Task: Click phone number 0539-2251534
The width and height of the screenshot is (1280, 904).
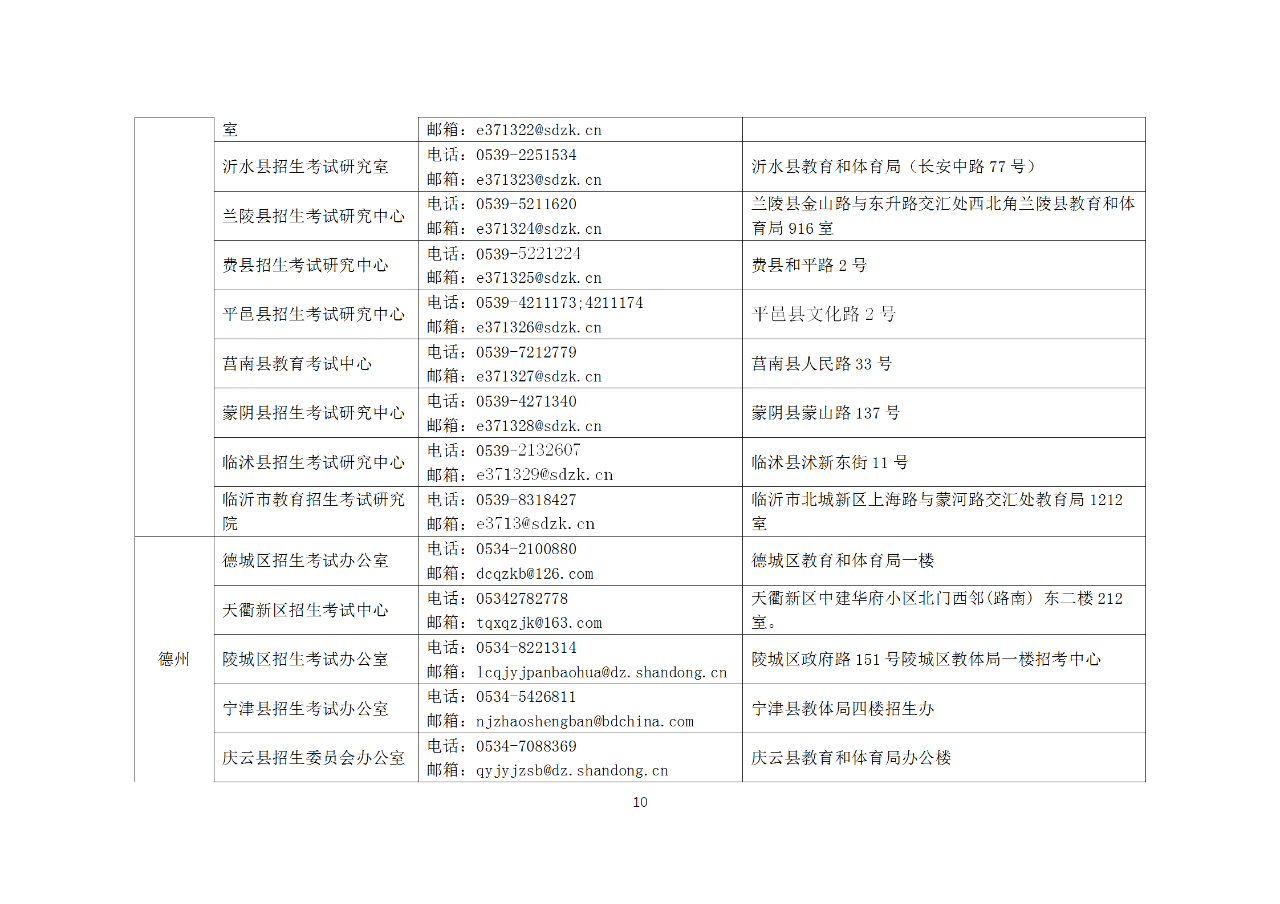Action: (525, 155)
